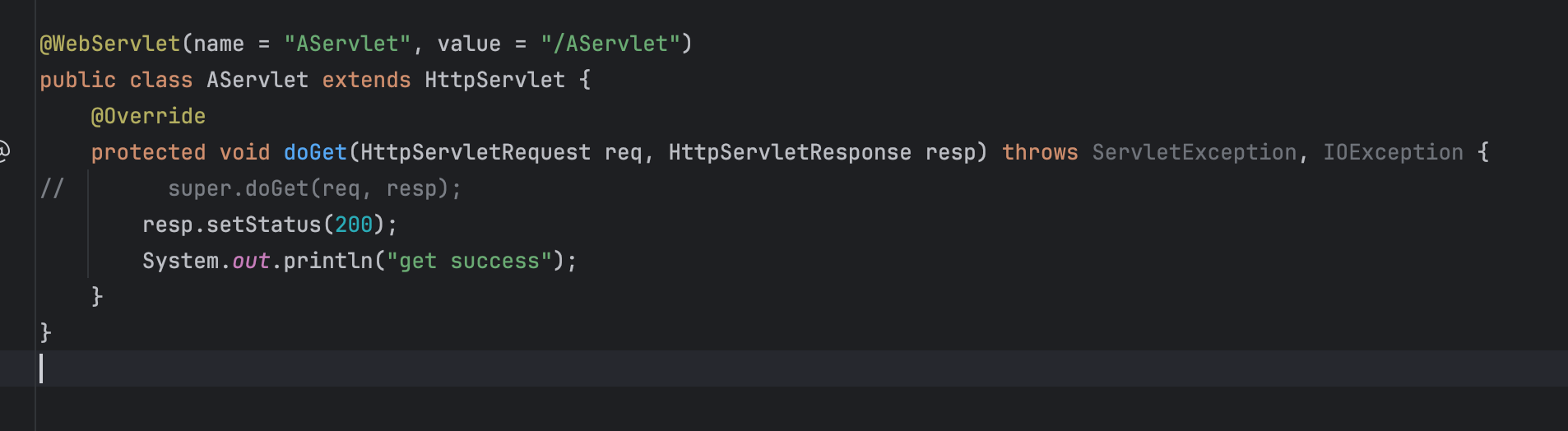Click the HttpServletResponse parameter type
1568x431 pixels.
click(x=789, y=152)
